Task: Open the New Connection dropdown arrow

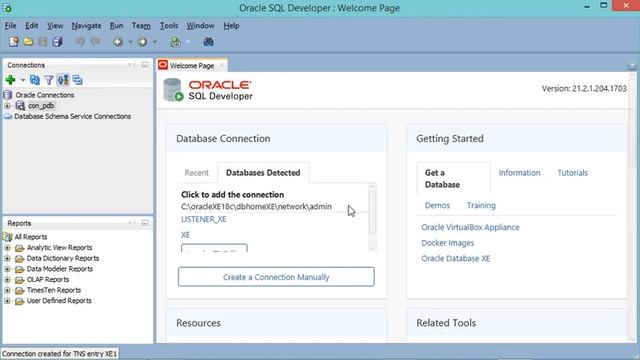Action: [23, 80]
